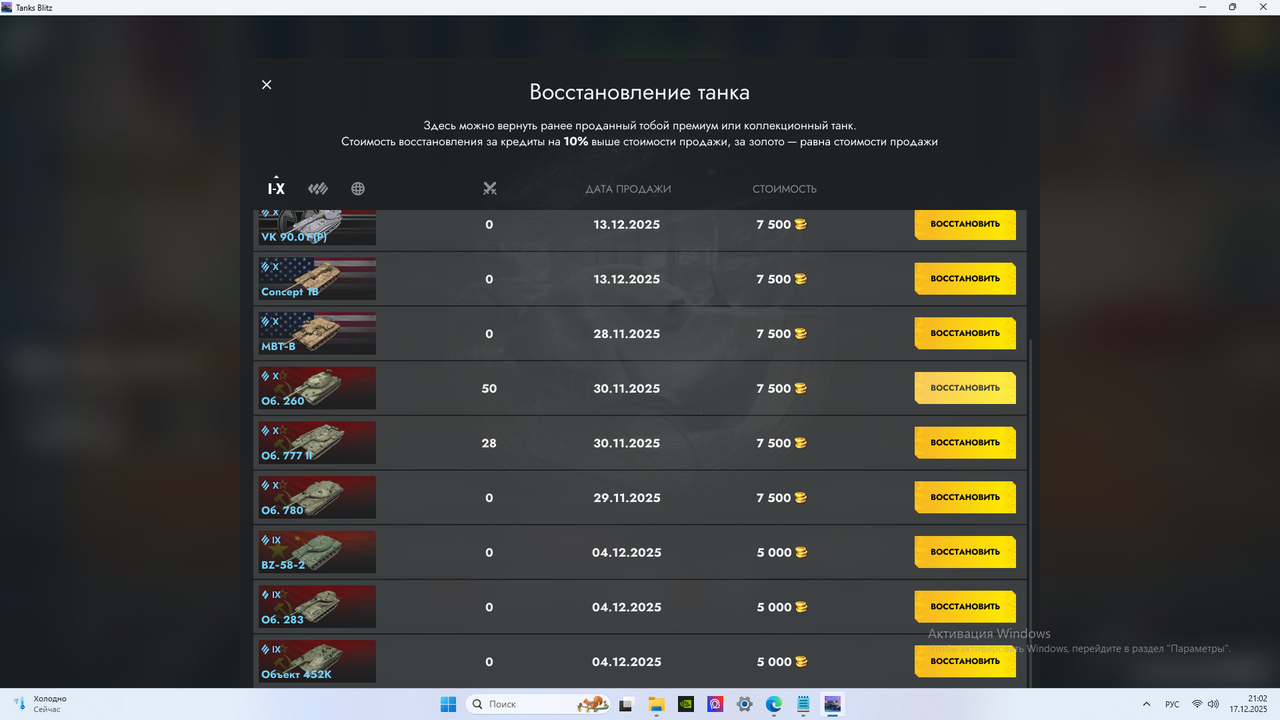Restore the VK 90.01 (P) tank
1280x720 pixels.
[965, 224]
